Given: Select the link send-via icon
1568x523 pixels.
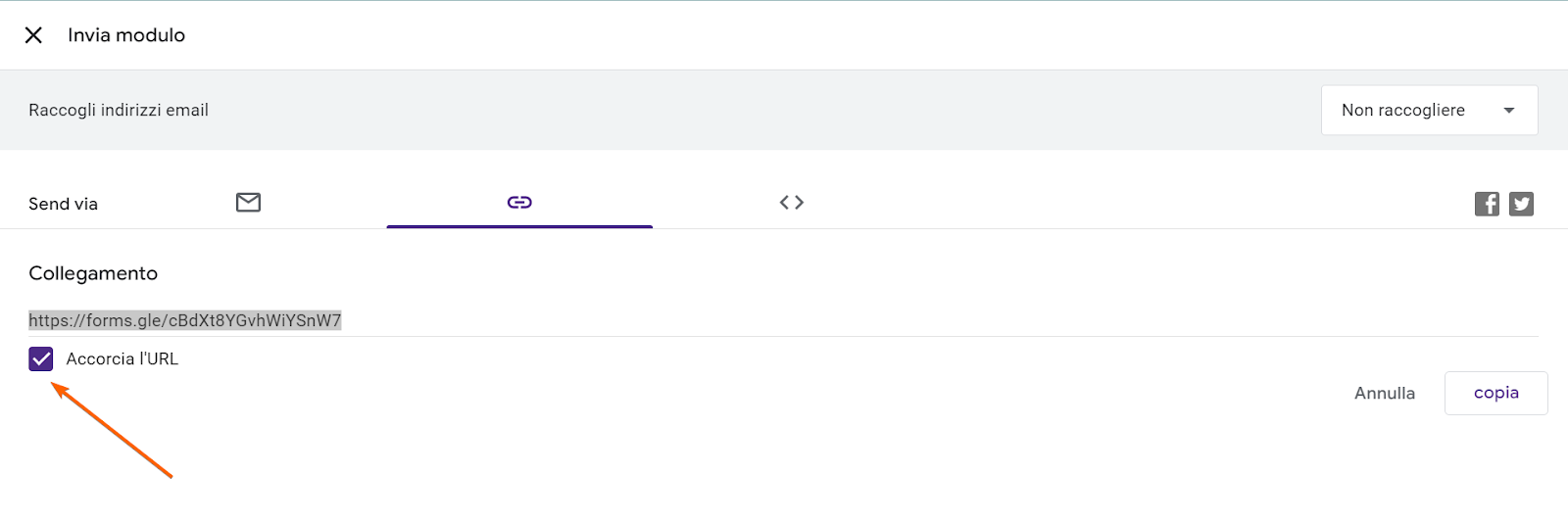Looking at the screenshot, I should pos(519,203).
